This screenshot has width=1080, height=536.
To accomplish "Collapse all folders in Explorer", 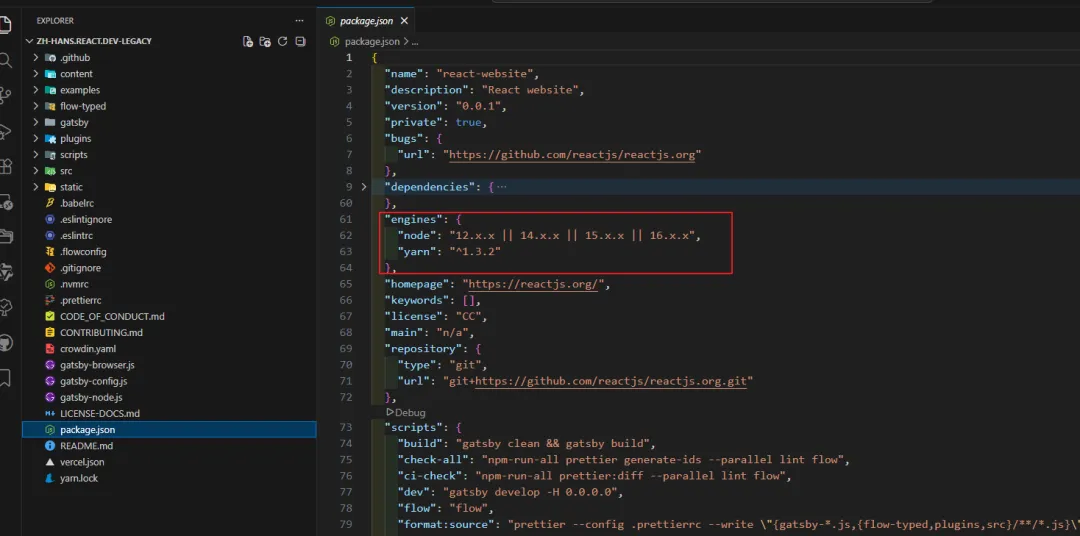I will pyautogui.click(x=300, y=41).
